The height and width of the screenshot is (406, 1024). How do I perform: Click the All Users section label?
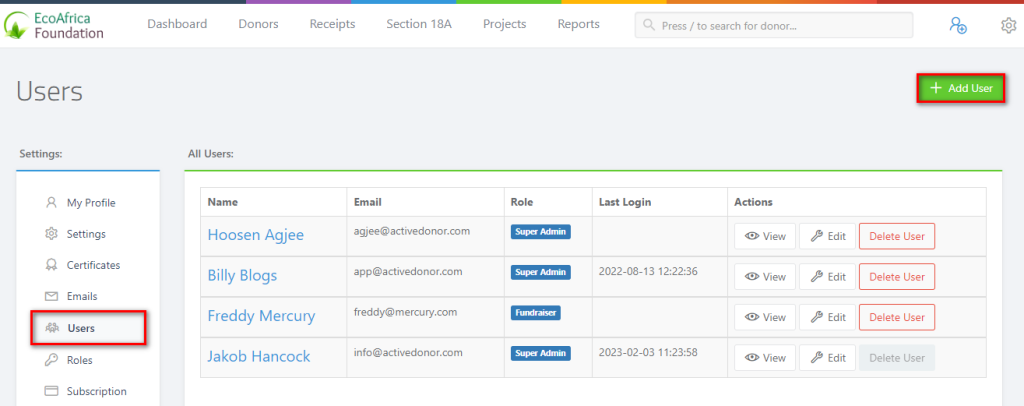[211, 154]
